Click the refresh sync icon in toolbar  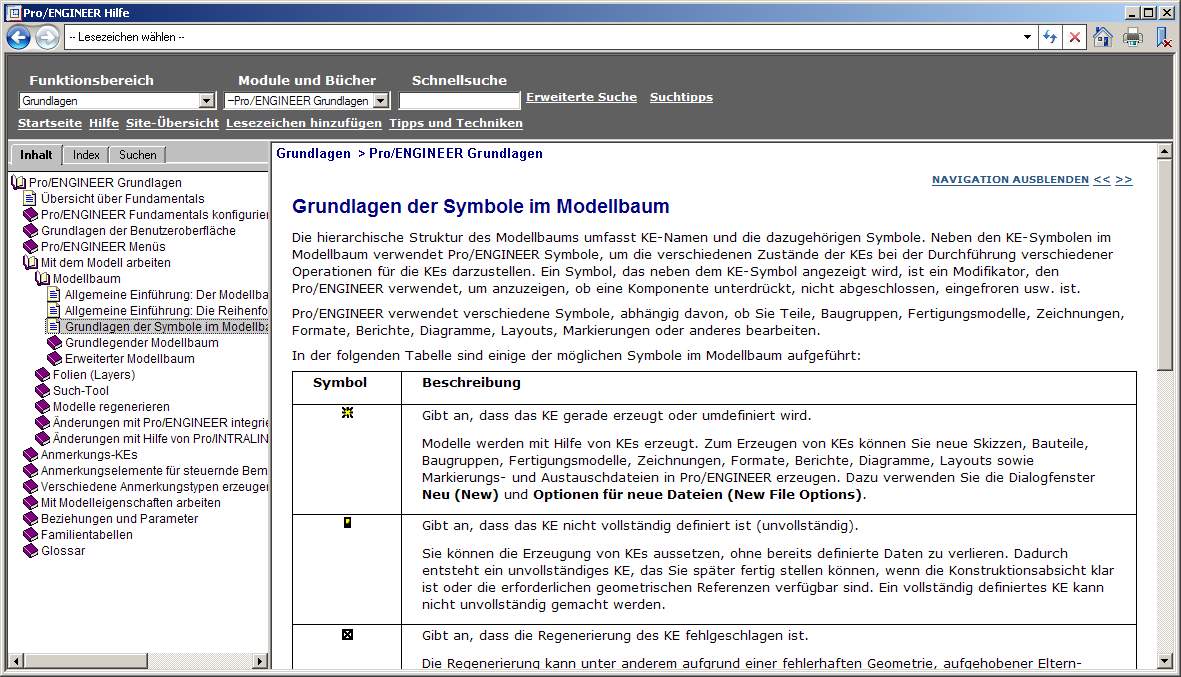(x=1050, y=37)
